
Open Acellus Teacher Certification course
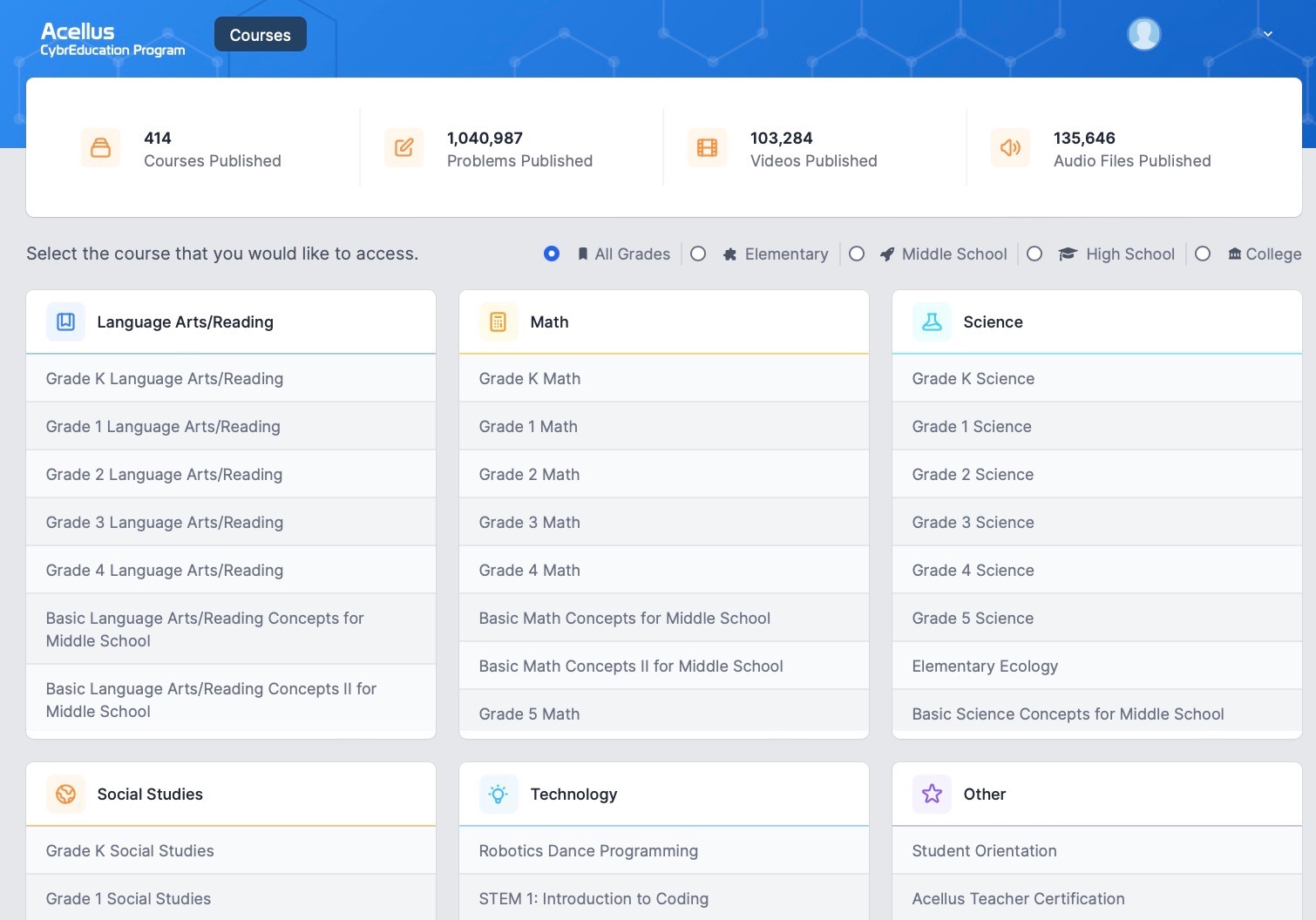[1097, 897]
